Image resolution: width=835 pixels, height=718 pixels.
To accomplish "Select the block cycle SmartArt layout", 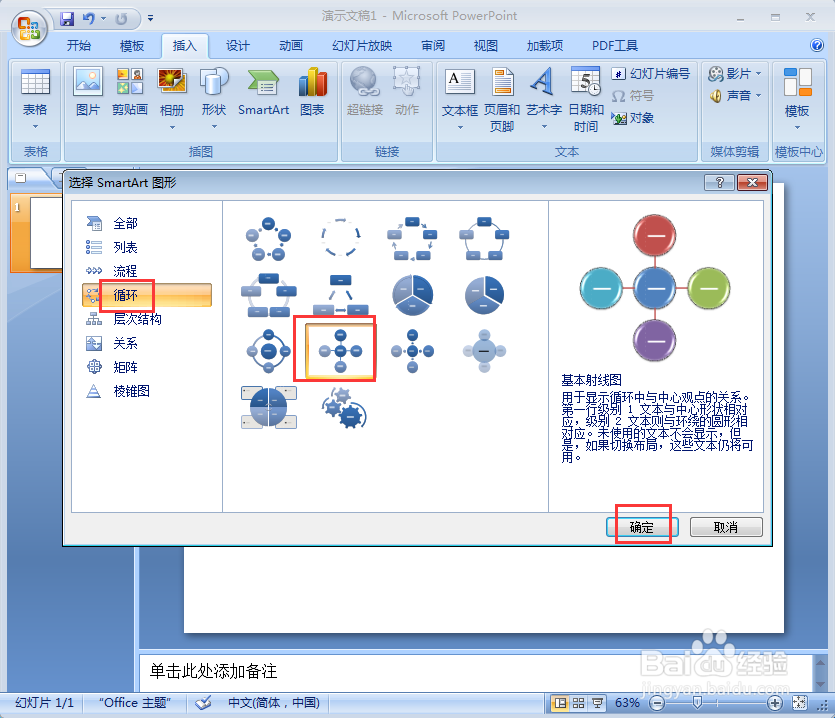I will point(412,239).
